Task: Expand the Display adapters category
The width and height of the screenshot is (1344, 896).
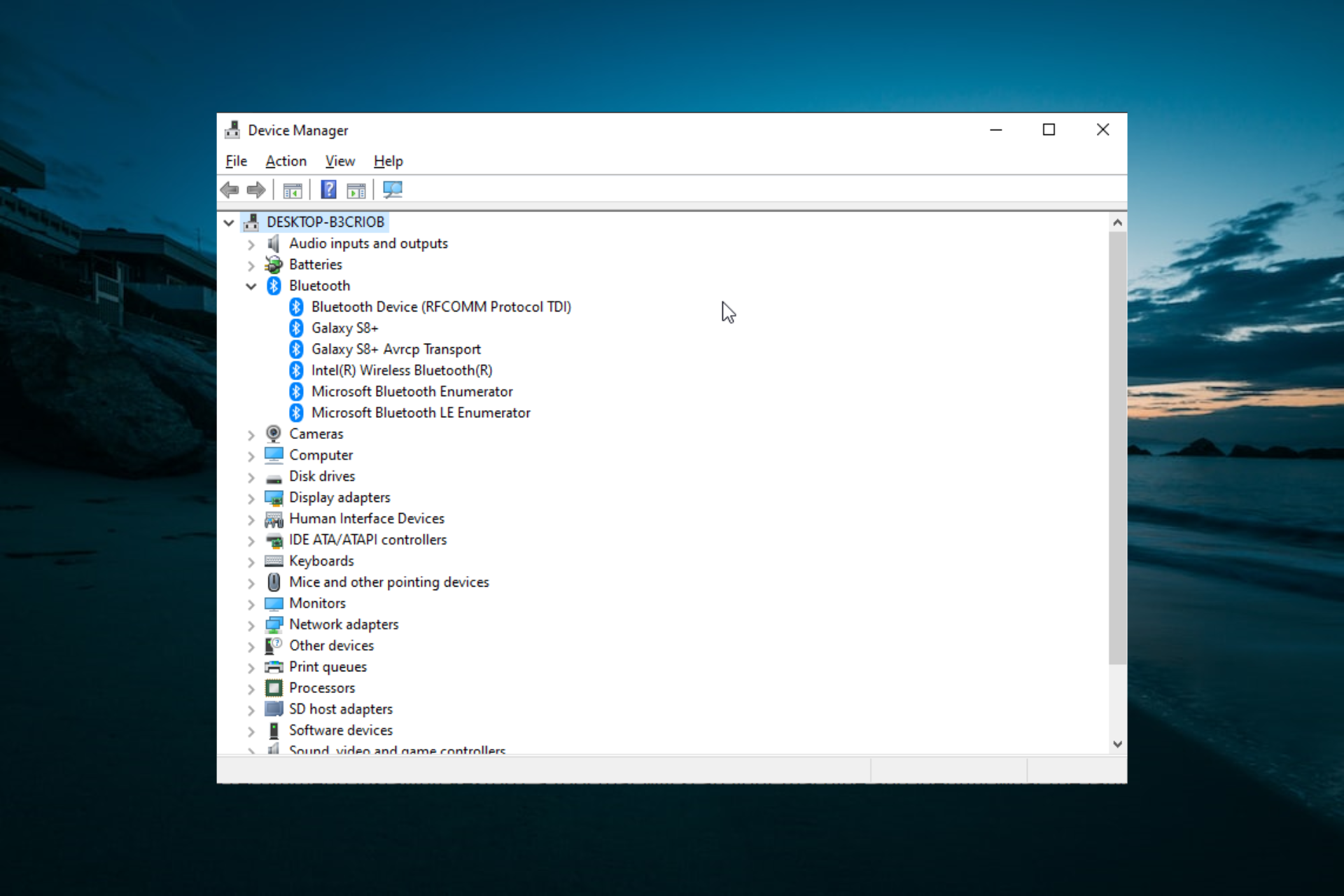Action: coord(251,498)
